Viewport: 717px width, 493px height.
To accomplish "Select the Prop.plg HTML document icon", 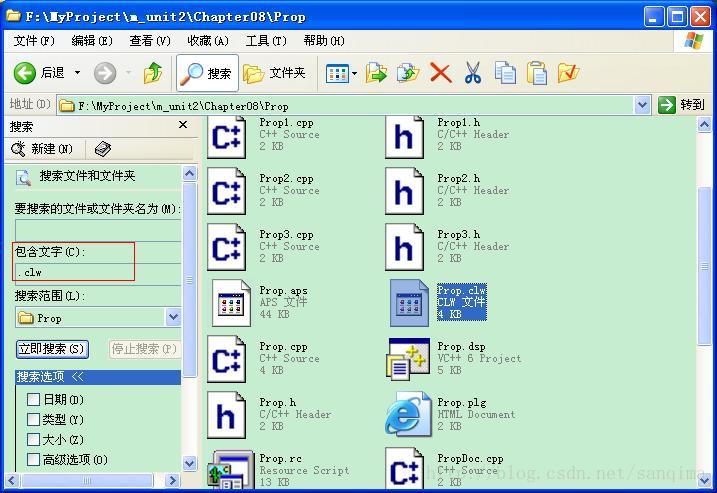I will coord(408,414).
